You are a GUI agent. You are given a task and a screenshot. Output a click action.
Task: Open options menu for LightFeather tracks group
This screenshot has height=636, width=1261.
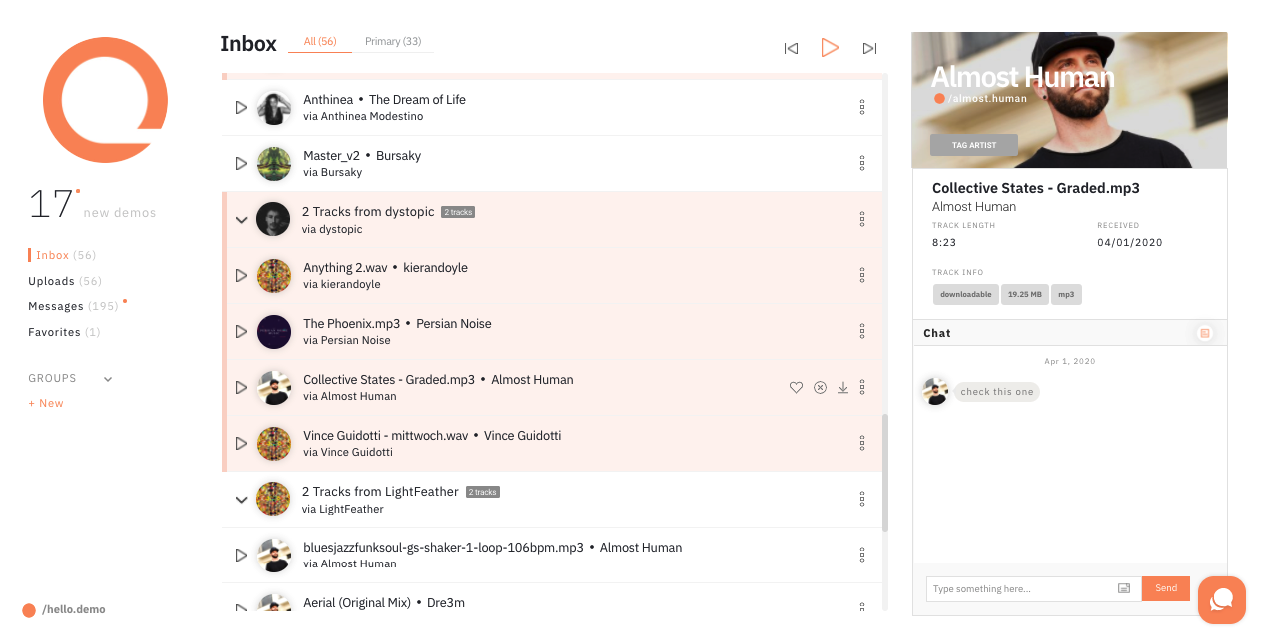click(x=862, y=499)
